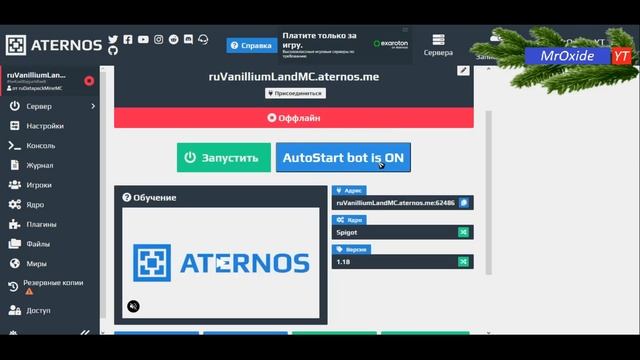Click the Плагины puzzle icon

15,224
